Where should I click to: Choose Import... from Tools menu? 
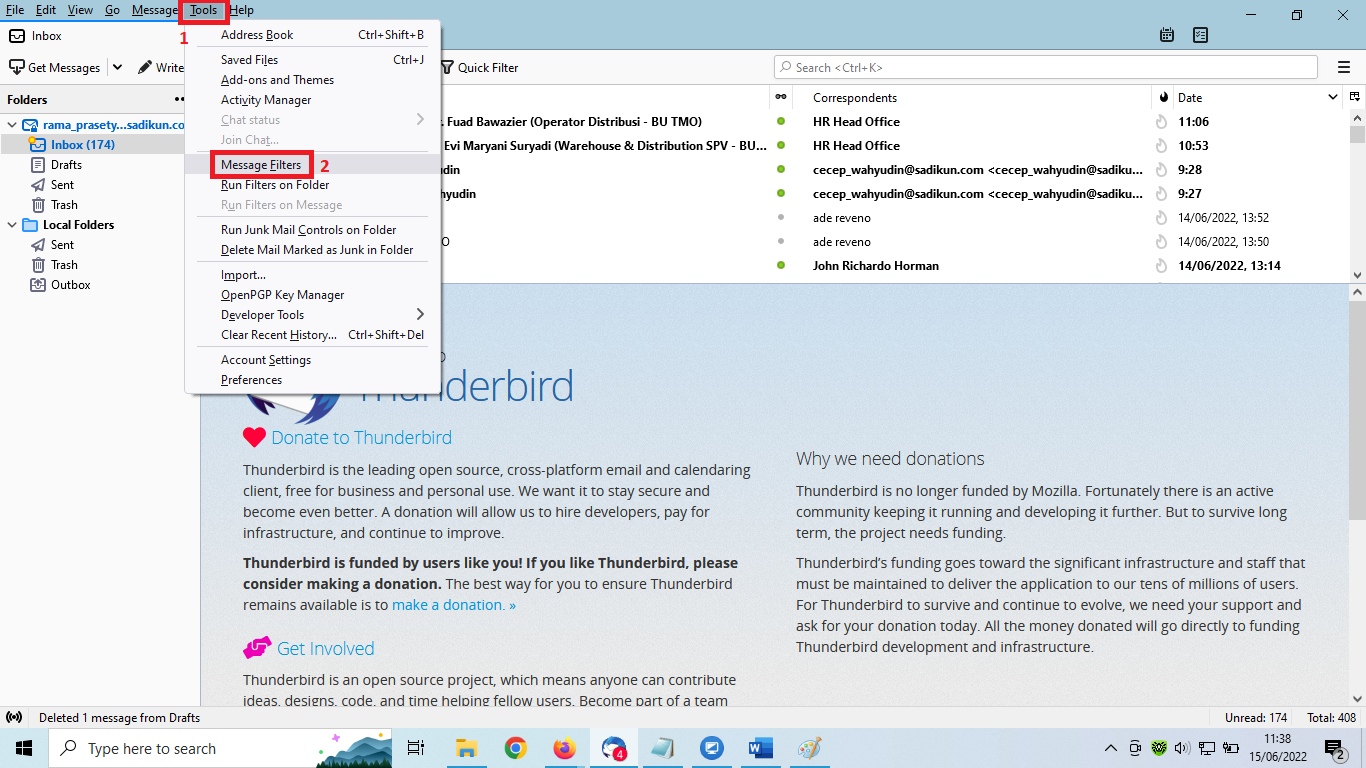313,275
